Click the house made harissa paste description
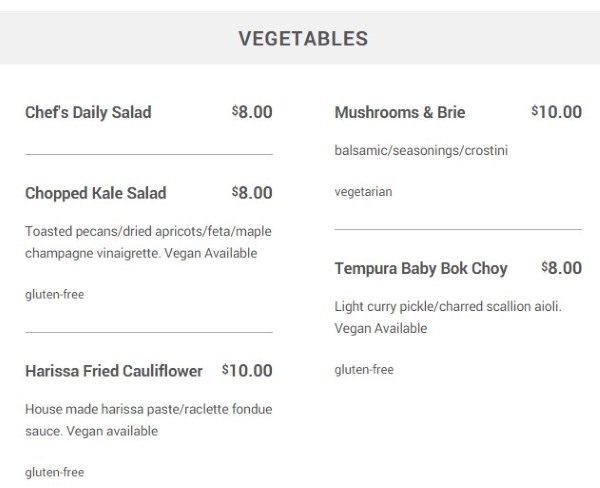The image size is (600, 488). (149, 420)
